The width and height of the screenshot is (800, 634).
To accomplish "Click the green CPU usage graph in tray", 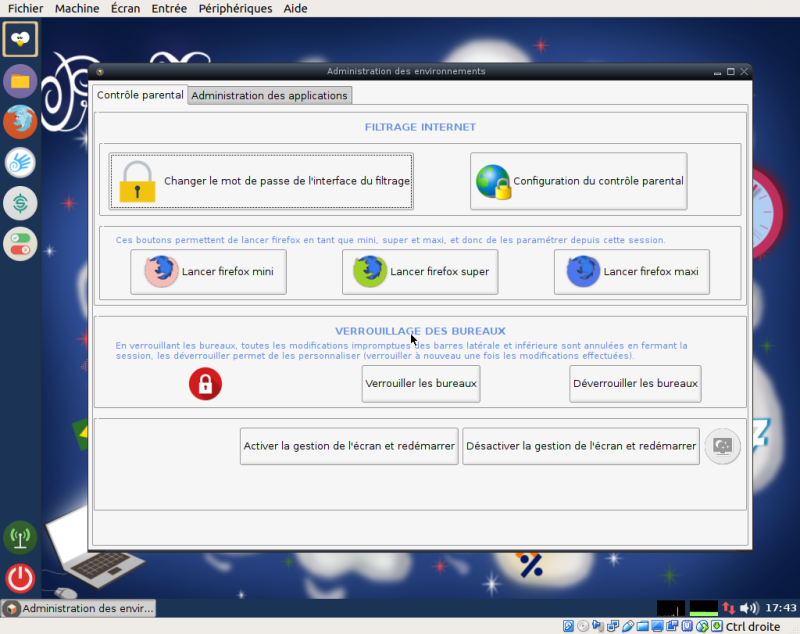I will [704, 607].
